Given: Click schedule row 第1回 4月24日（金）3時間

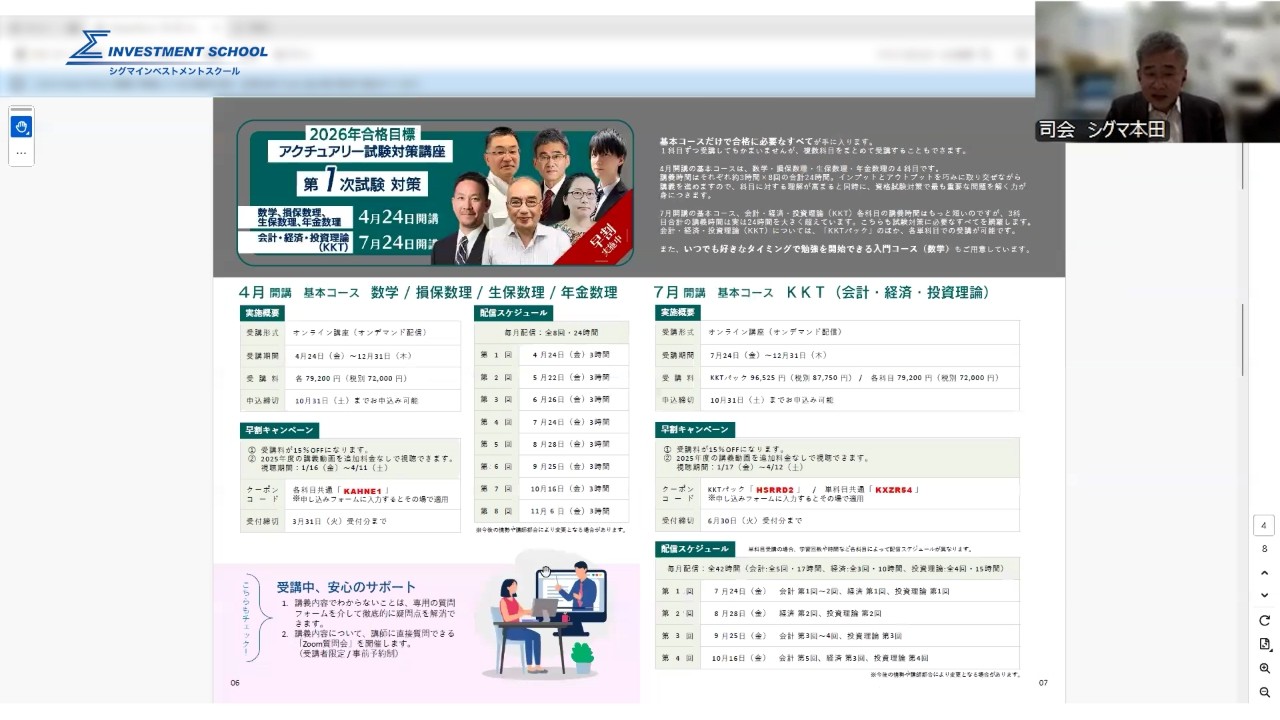Looking at the screenshot, I should click(551, 354).
